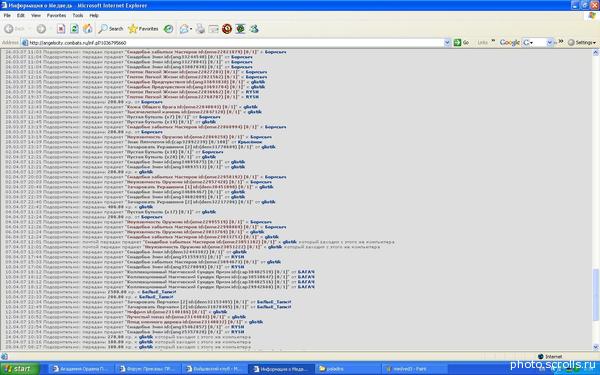Expand the address bar history dropdown
The width and height of the screenshot is (600, 375).
[447, 43]
